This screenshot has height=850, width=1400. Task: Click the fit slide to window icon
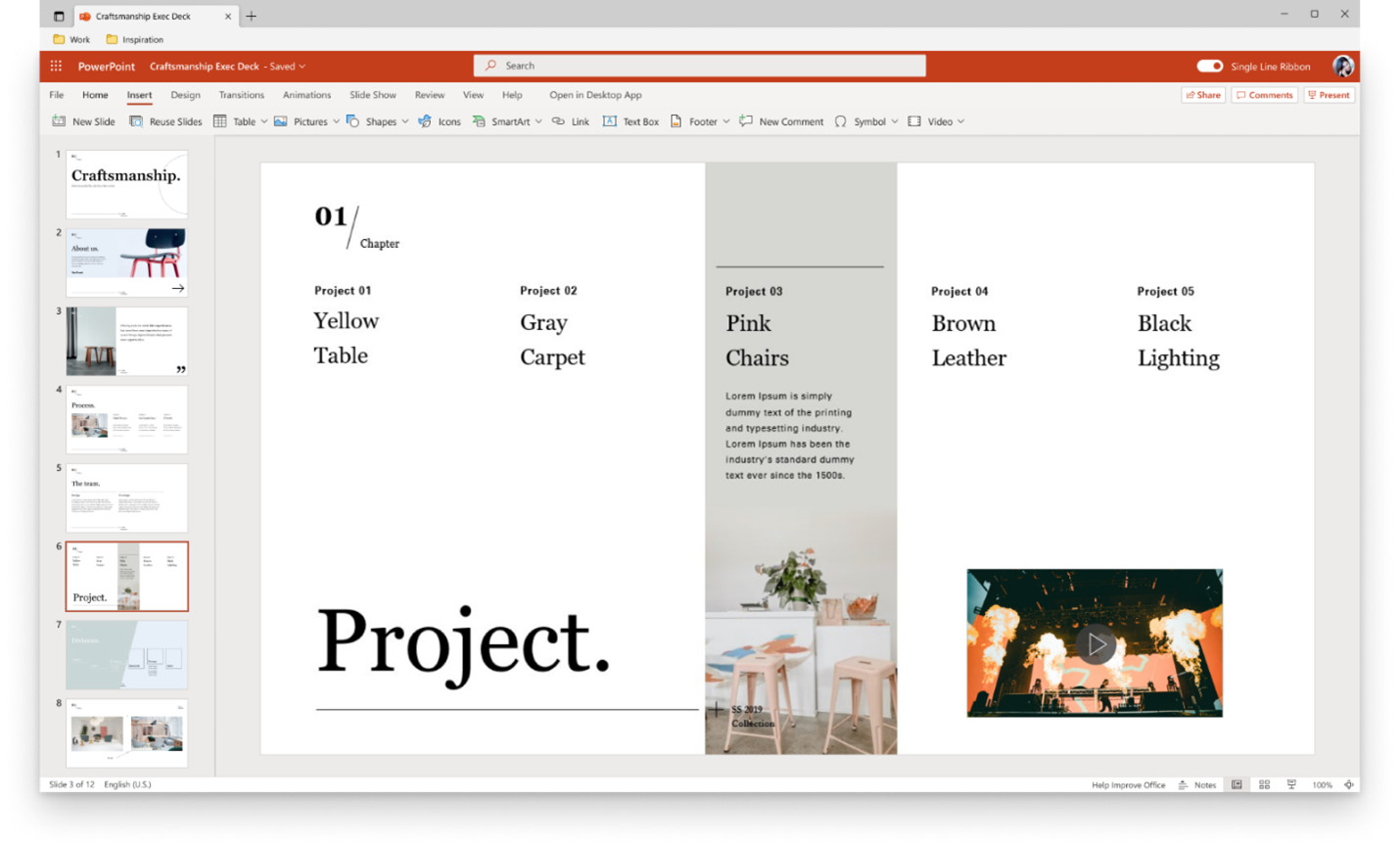1349,784
